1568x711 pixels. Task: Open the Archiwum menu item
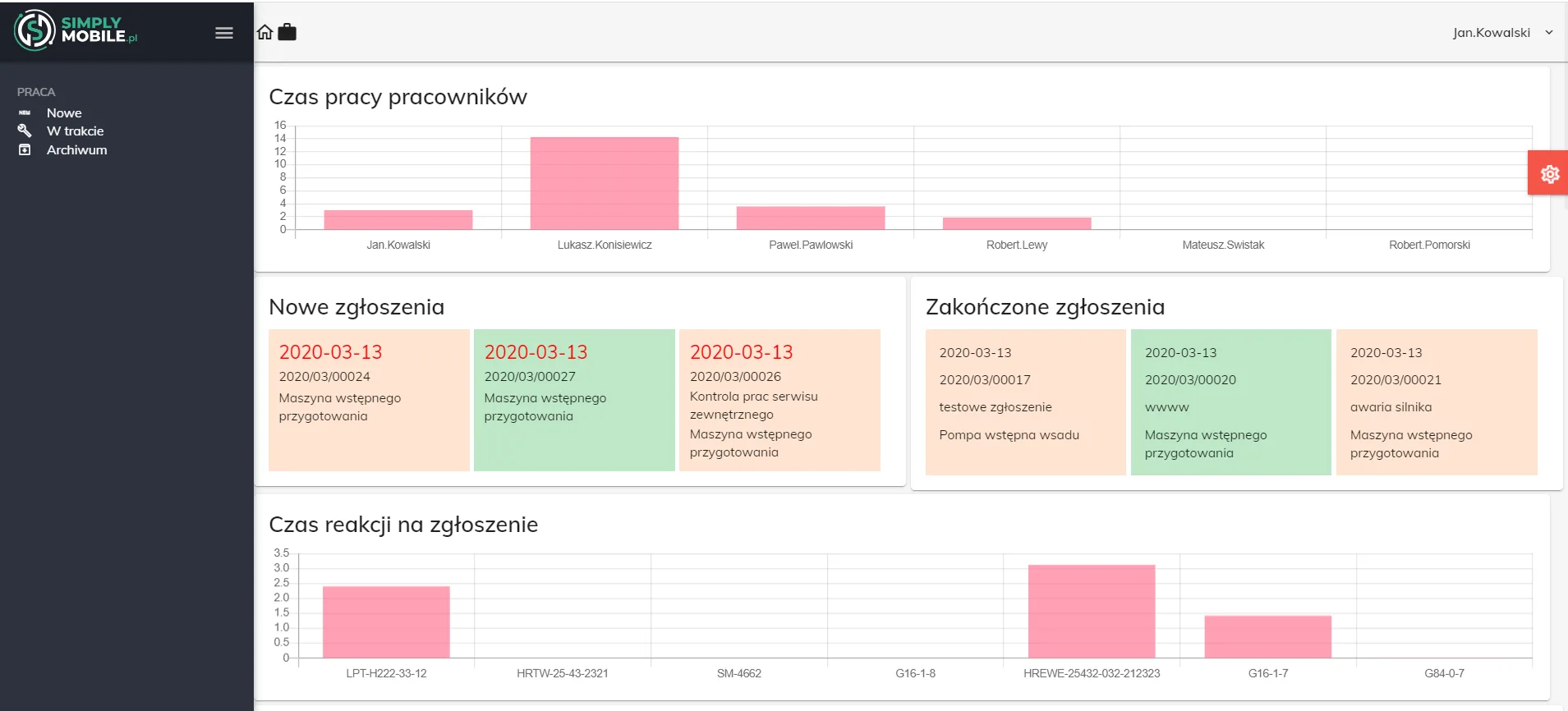coord(76,149)
